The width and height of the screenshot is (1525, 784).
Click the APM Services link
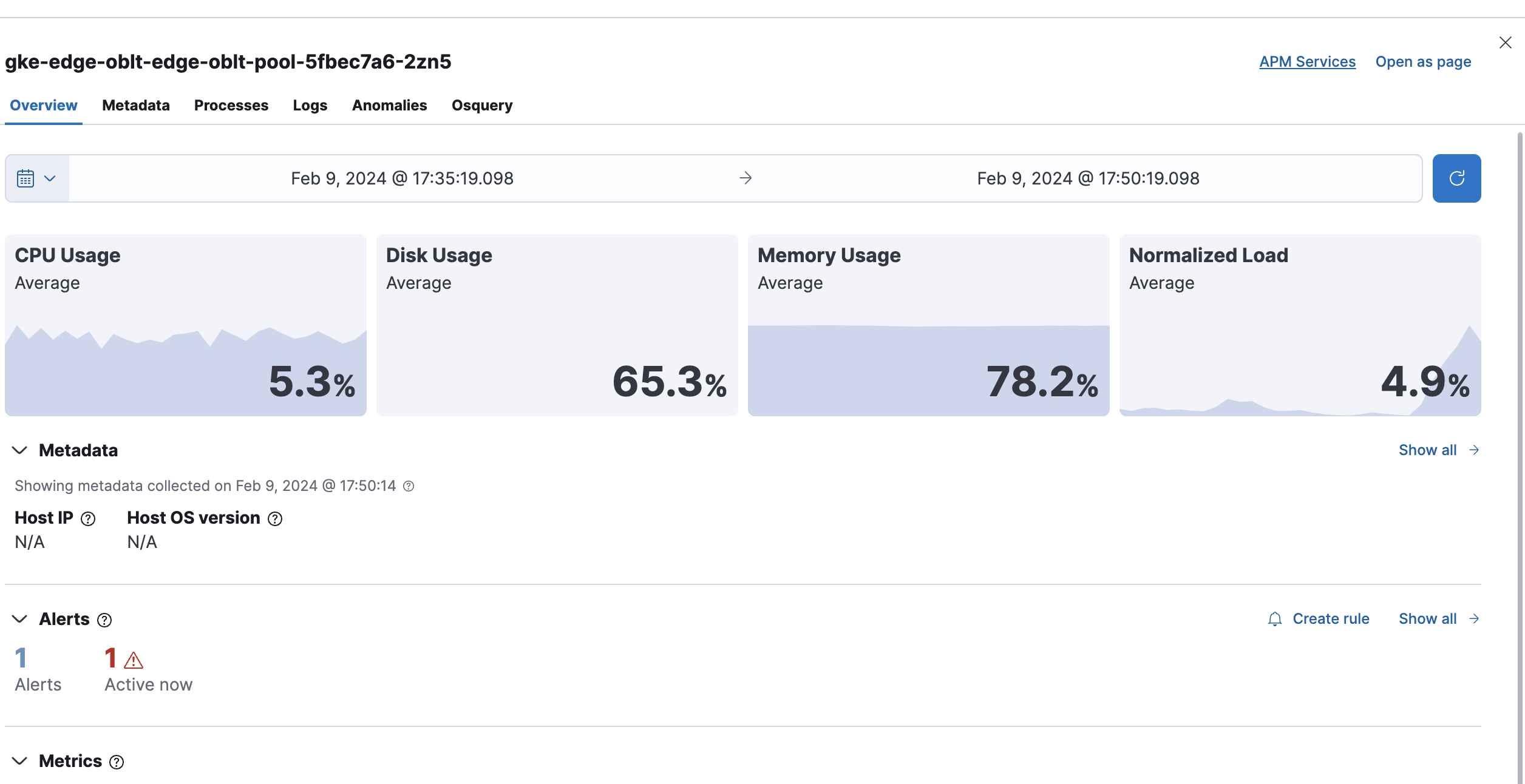point(1307,61)
